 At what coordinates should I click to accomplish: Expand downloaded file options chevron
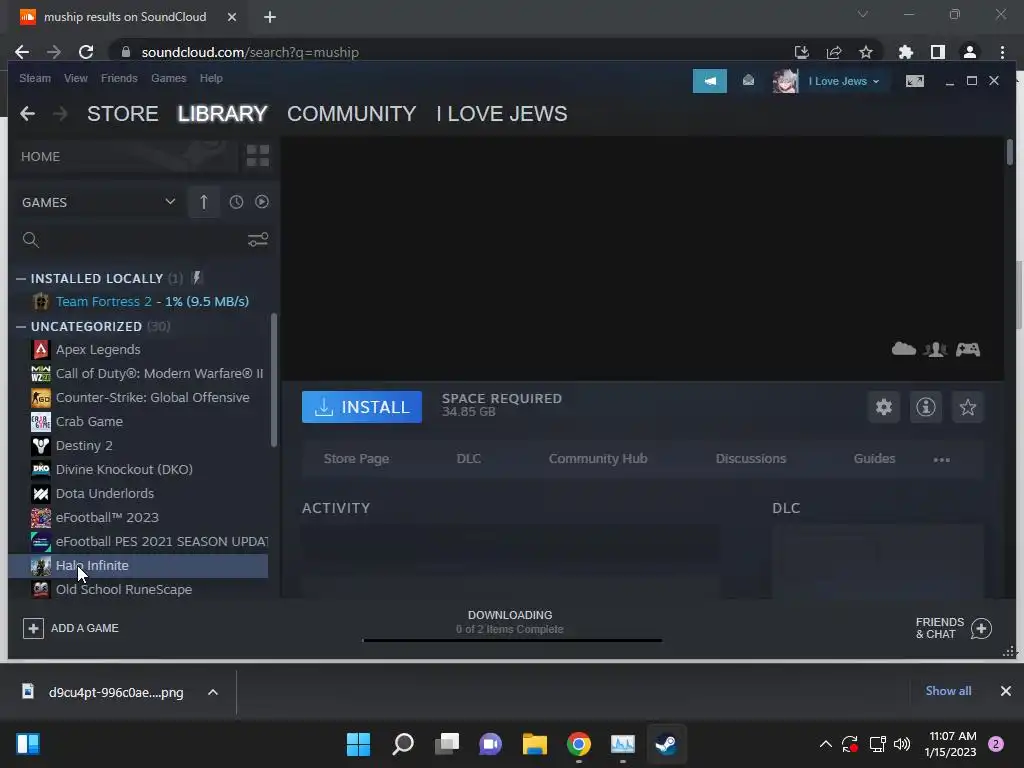213,692
